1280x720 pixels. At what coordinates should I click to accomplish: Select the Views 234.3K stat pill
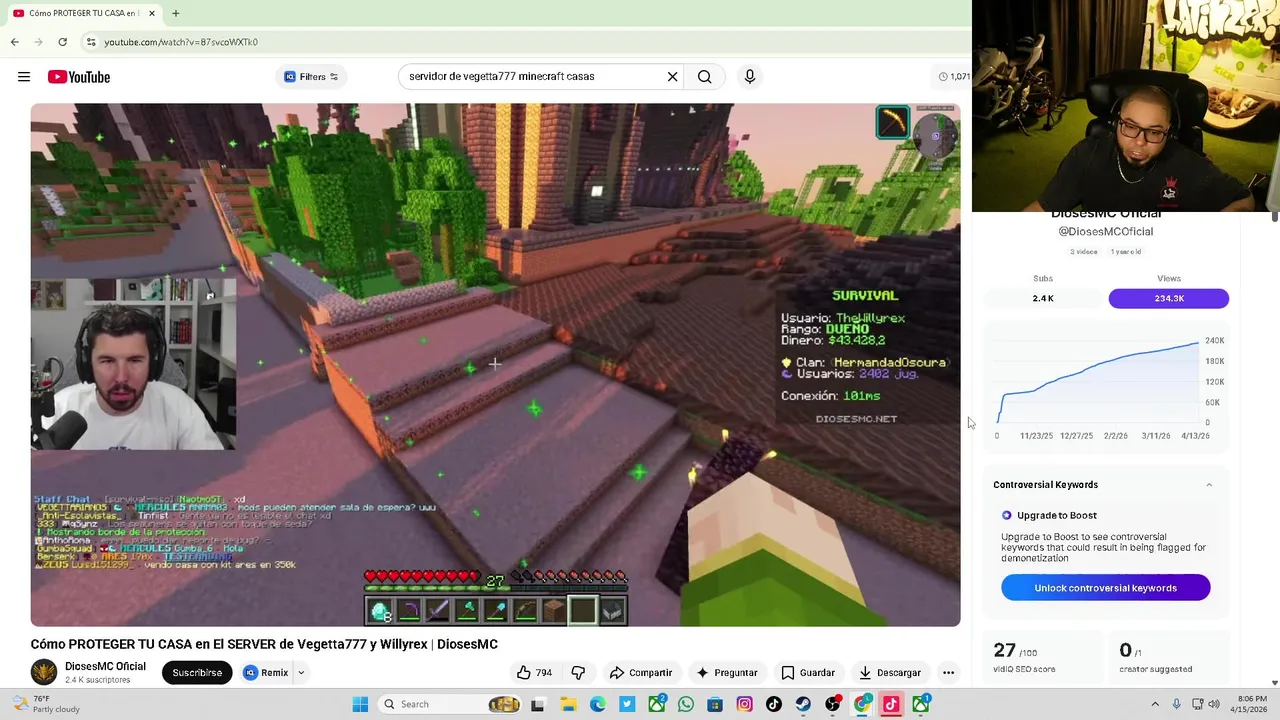tap(1168, 298)
